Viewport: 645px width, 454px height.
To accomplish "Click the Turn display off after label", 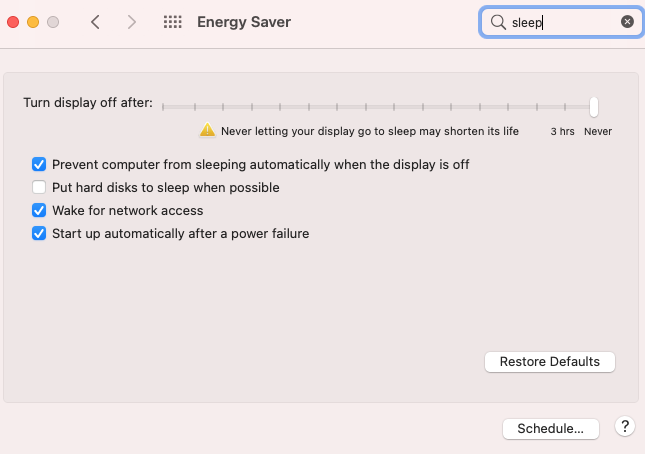I will coord(88,103).
